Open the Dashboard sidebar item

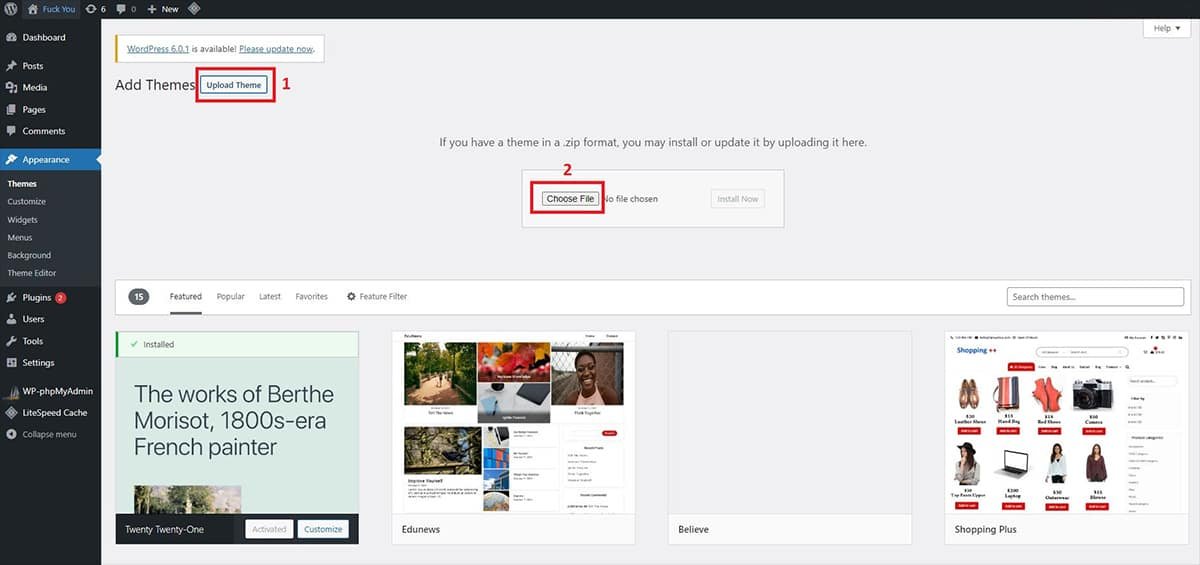43,38
